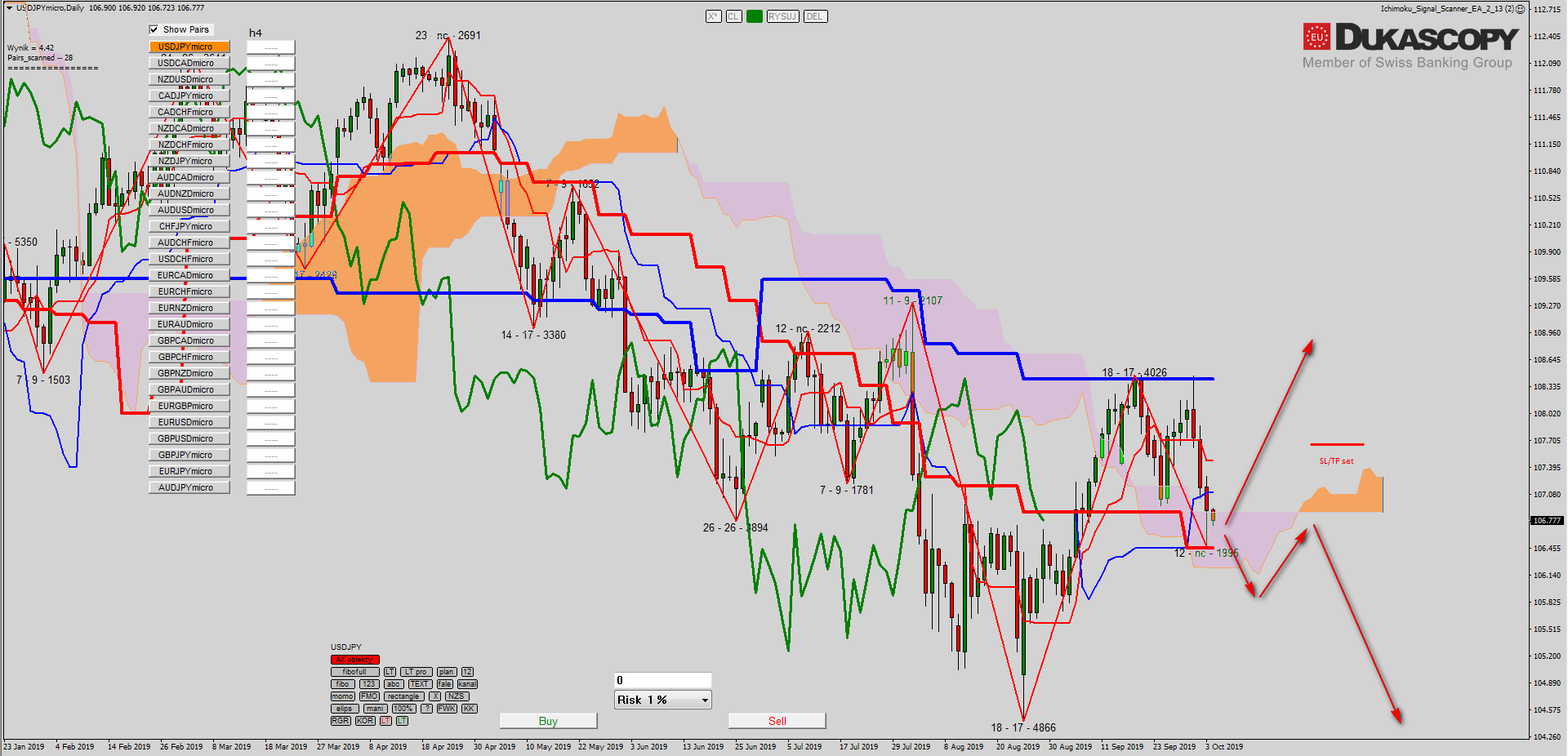Toggle the red AX obiekty button

pos(354,660)
